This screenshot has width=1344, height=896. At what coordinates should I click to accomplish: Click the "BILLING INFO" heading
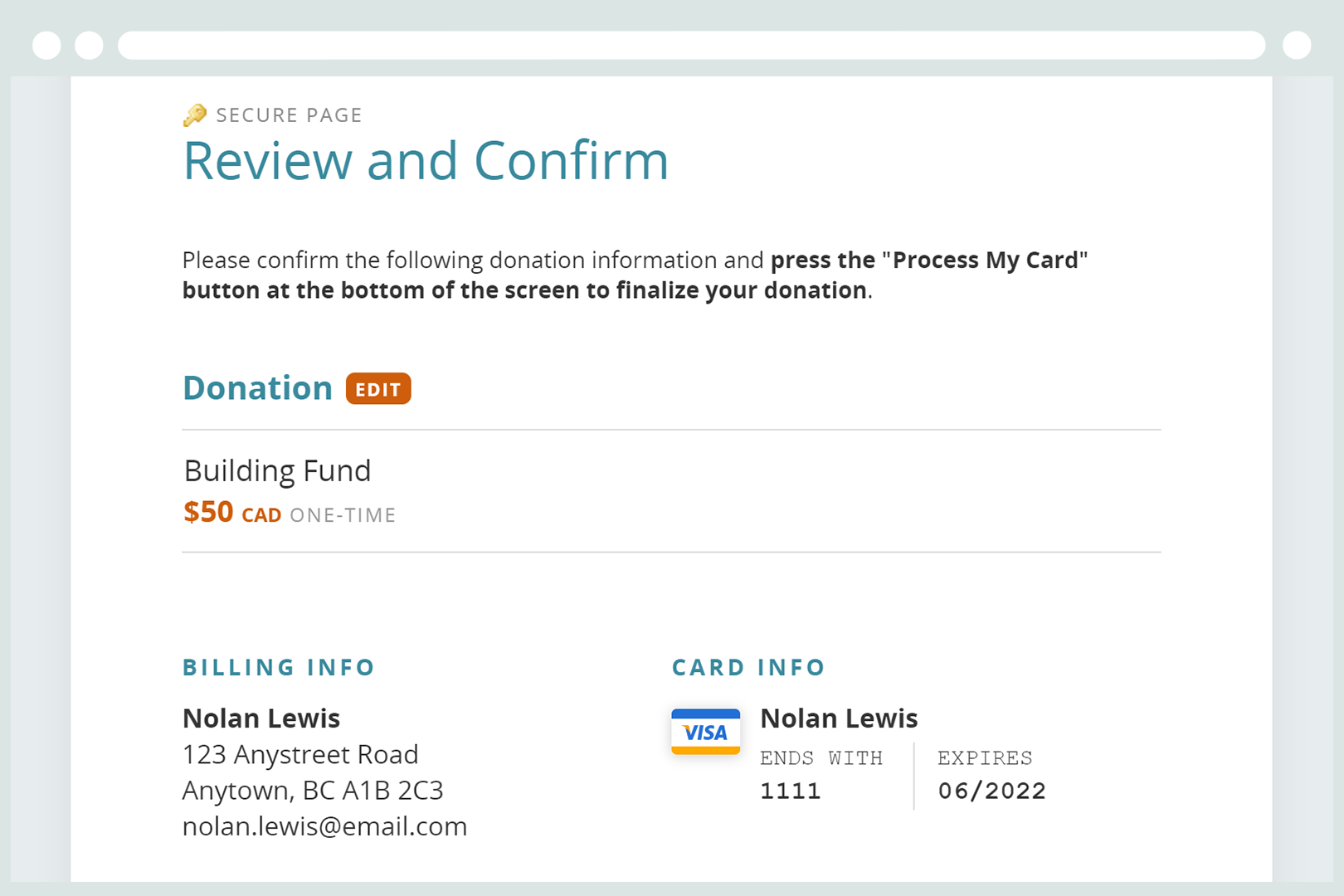coord(279,668)
